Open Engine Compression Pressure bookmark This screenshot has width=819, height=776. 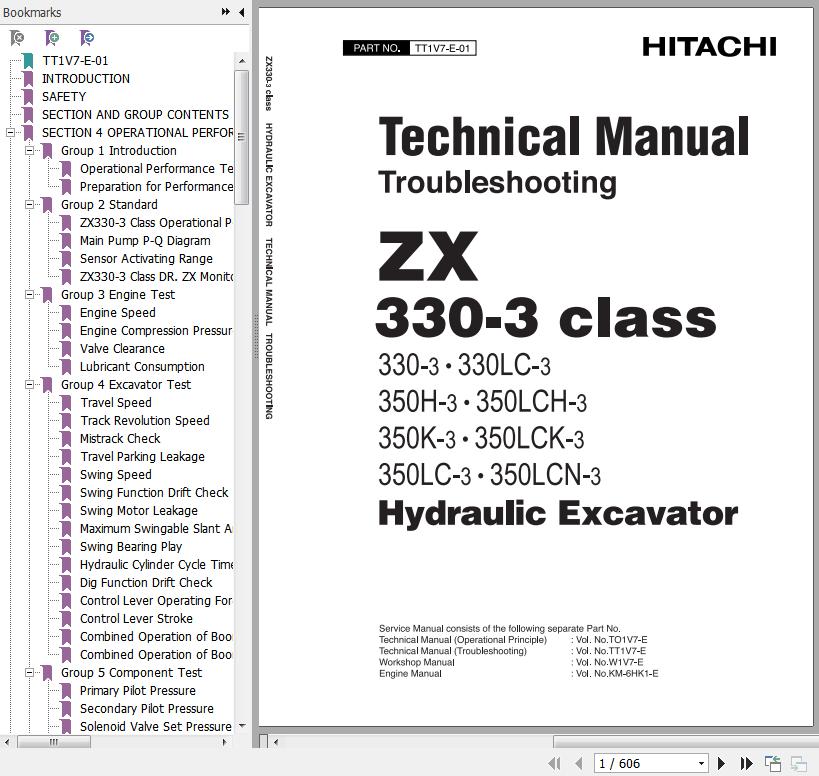tap(155, 331)
